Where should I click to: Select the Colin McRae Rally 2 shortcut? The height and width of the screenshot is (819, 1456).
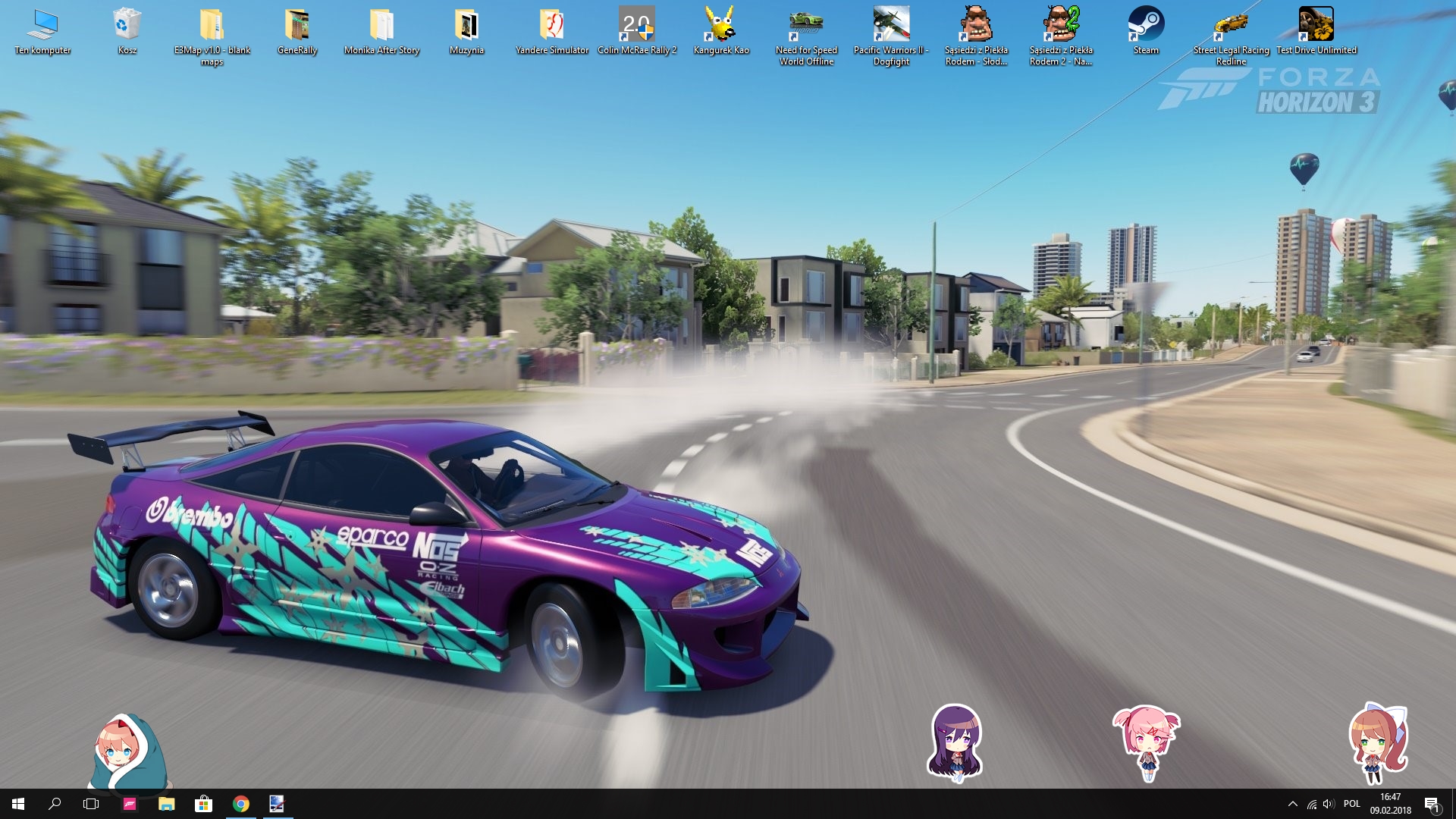tap(637, 31)
